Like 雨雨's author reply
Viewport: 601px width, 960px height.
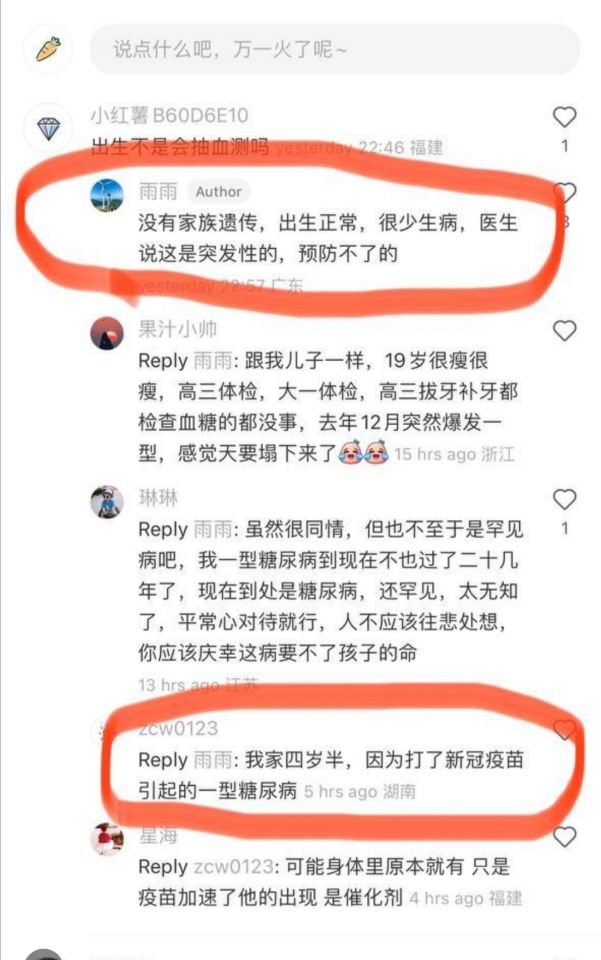pos(564,193)
